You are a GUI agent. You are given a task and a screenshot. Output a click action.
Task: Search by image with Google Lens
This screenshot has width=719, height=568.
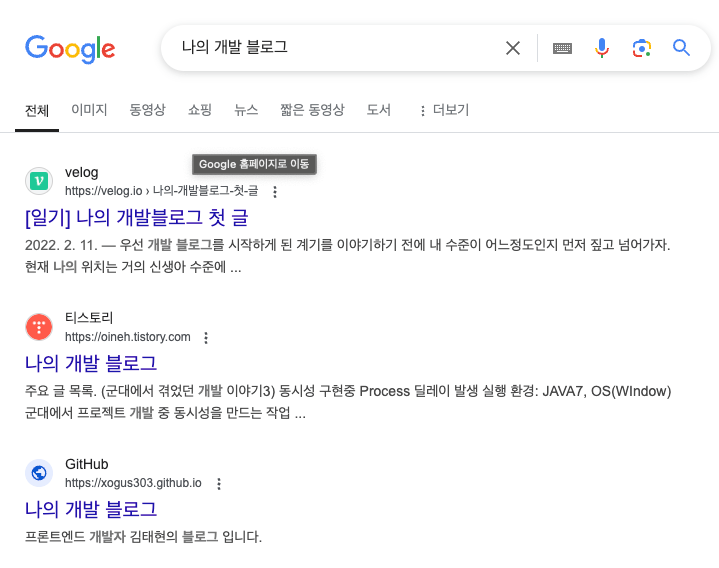[641, 48]
